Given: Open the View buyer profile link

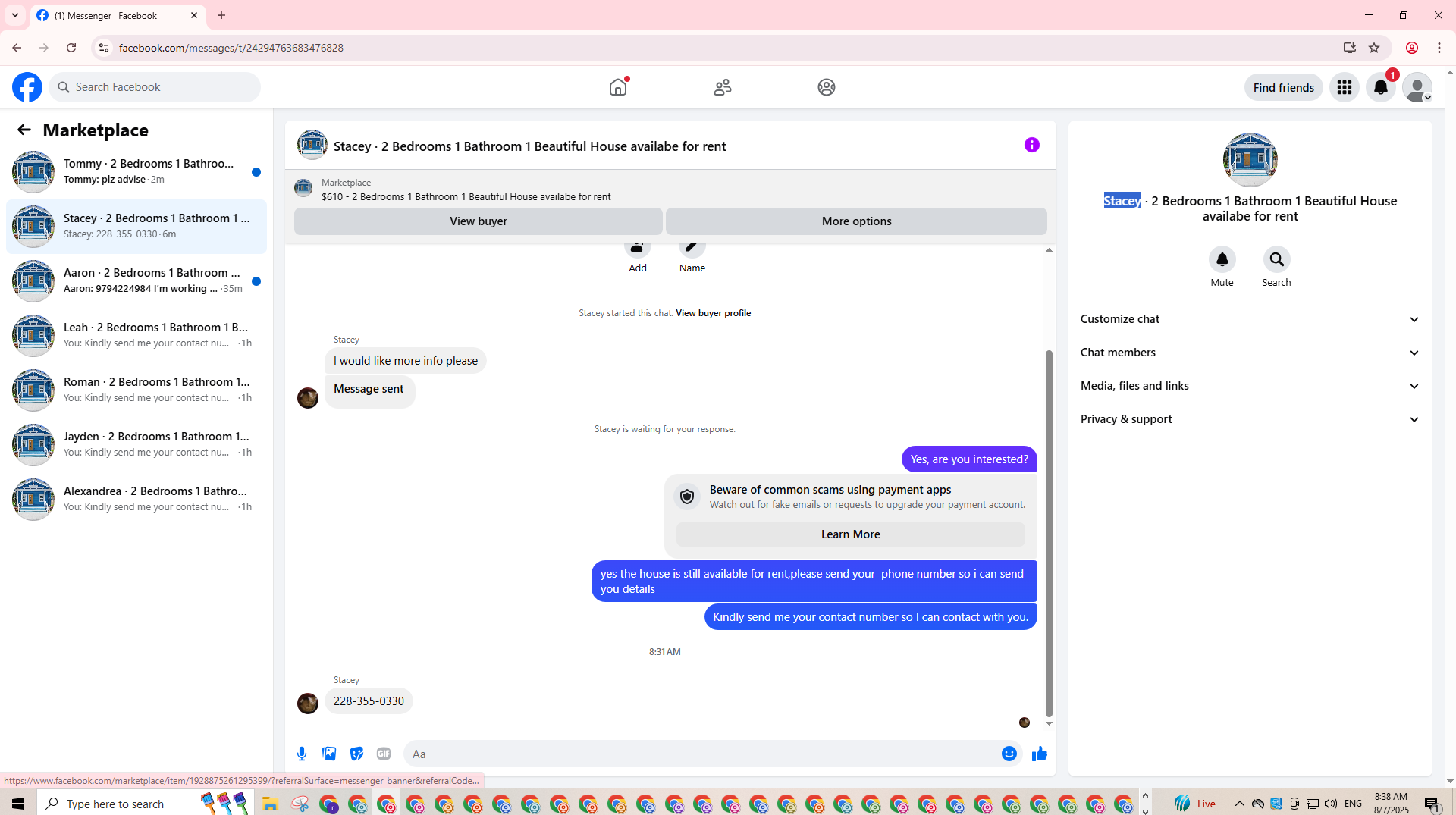Looking at the screenshot, I should pyautogui.click(x=713, y=313).
